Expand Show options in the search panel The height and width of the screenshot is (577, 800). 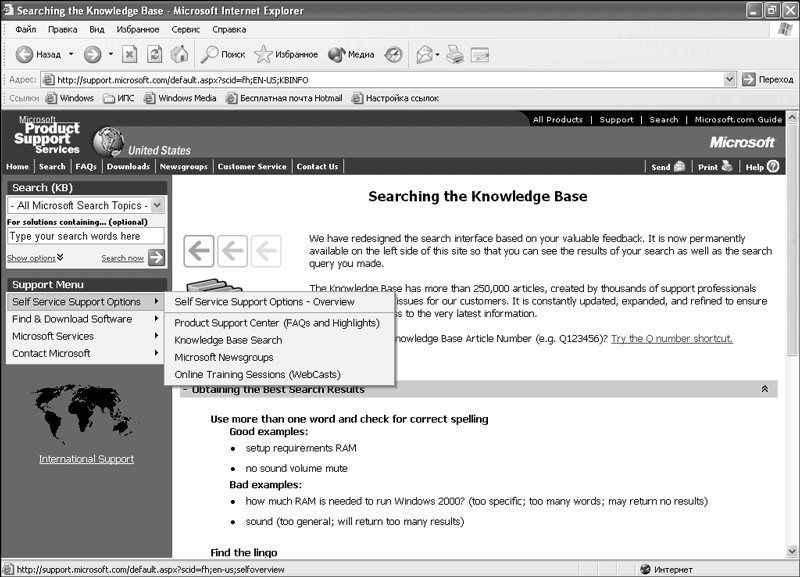[35, 258]
